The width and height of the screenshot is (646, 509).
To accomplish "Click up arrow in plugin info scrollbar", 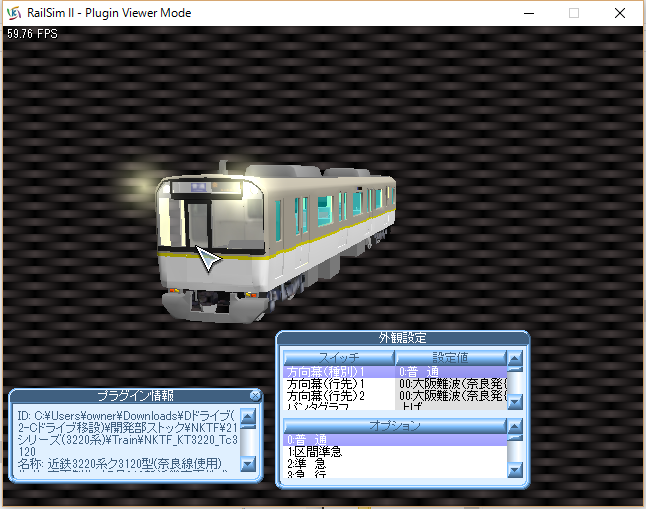I will (248, 416).
